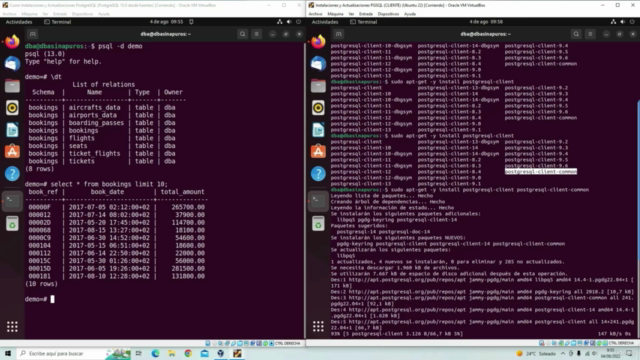Open Chrome from taskbar
The width and height of the screenshot is (640, 360).
point(188,353)
